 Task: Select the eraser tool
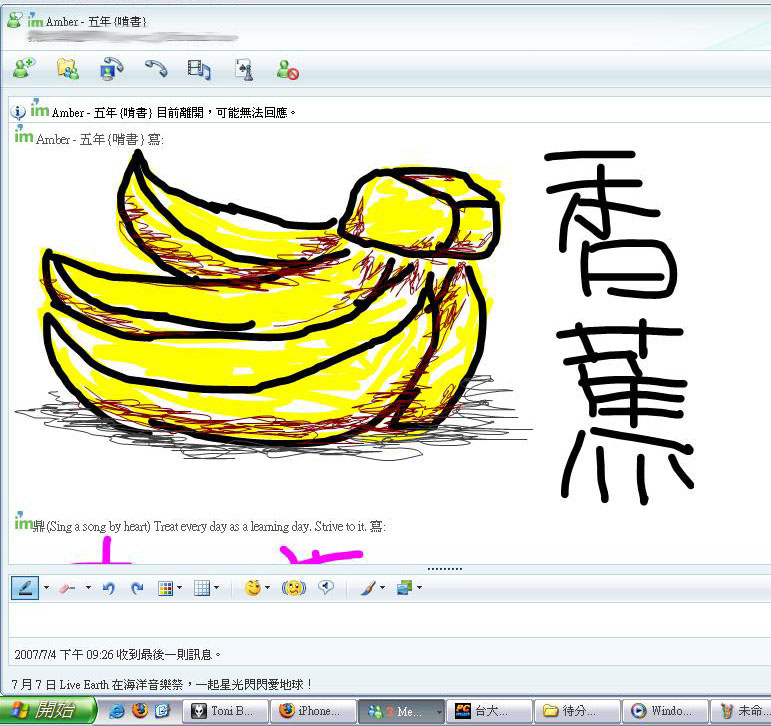point(68,588)
